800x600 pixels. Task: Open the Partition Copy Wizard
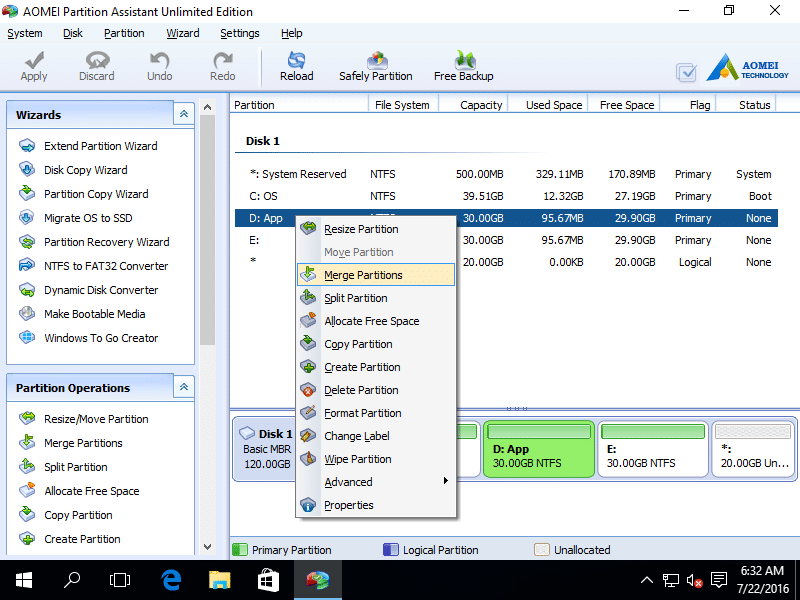click(83, 194)
